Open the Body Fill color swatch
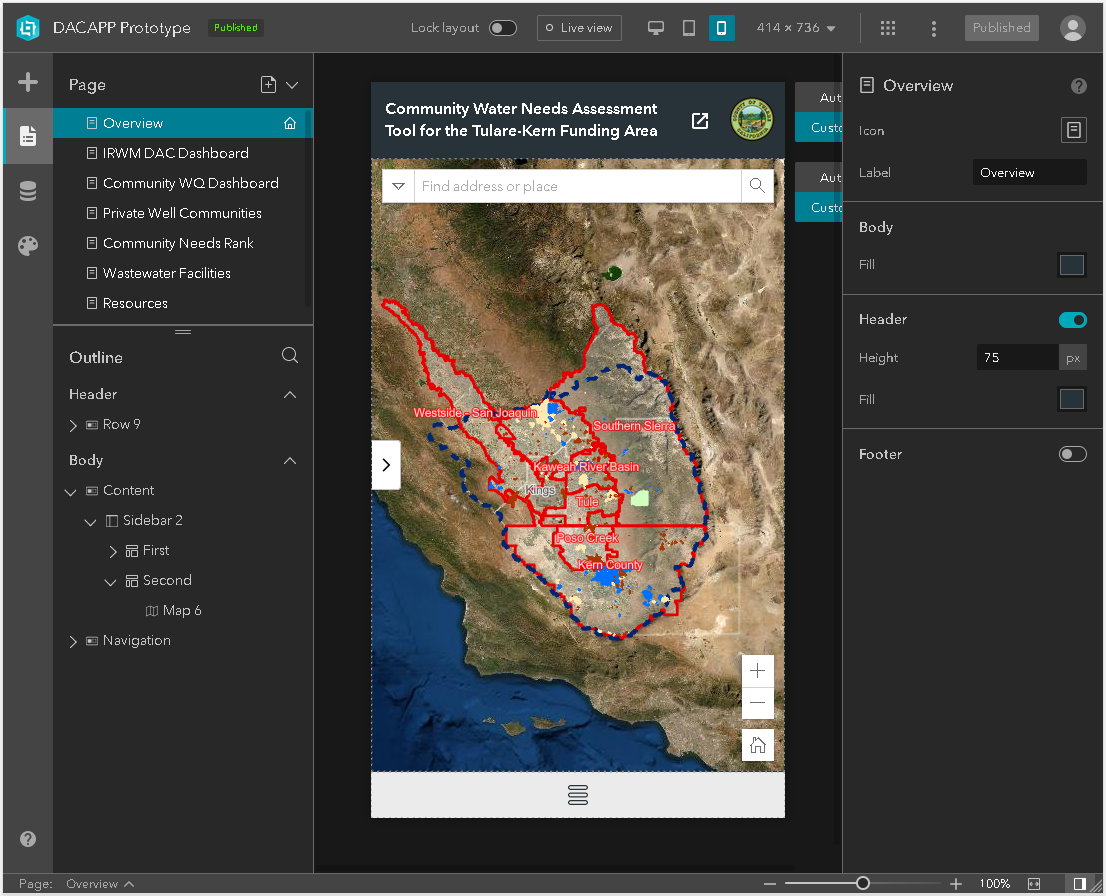Image resolution: width=1106 pixels, height=896 pixels. tap(1072, 265)
